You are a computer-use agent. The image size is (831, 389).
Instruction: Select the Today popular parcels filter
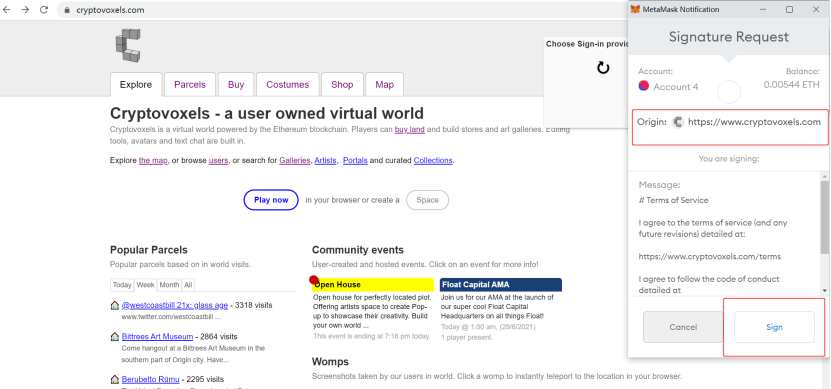click(x=122, y=285)
